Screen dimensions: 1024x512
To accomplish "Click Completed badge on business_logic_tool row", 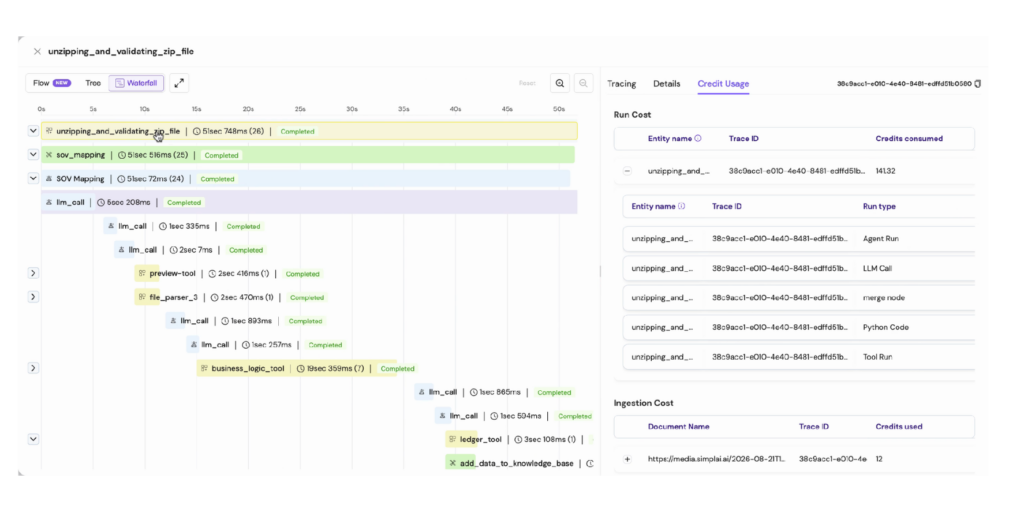I will coord(397,368).
